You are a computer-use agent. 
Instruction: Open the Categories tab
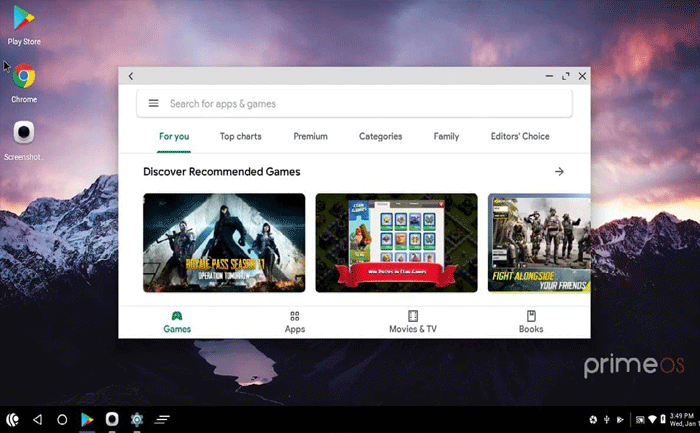[x=380, y=137]
